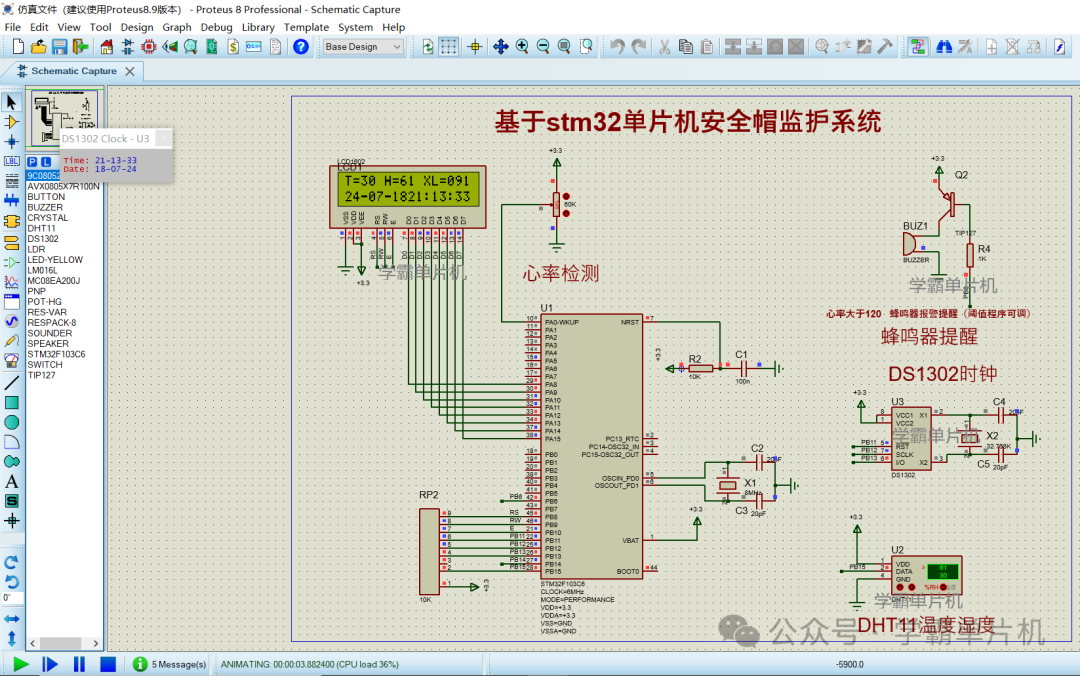Click the Rotate Clockwise icon
The height and width of the screenshot is (676, 1080).
point(12,562)
